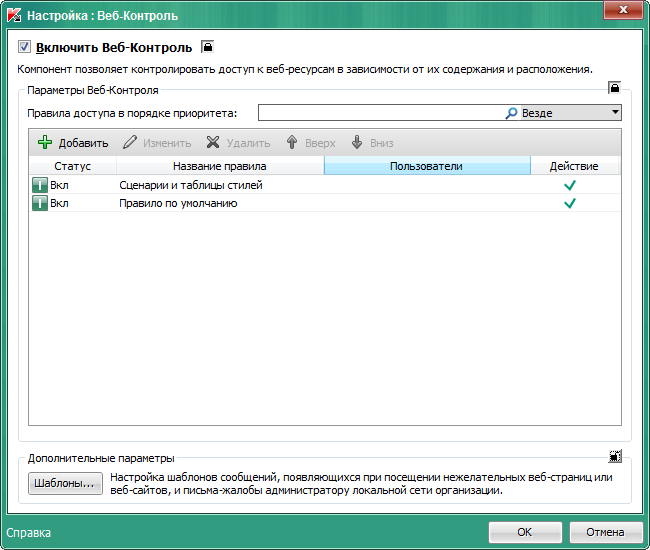
Task: Click inside the rules search input field
Action: tap(381, 113)
